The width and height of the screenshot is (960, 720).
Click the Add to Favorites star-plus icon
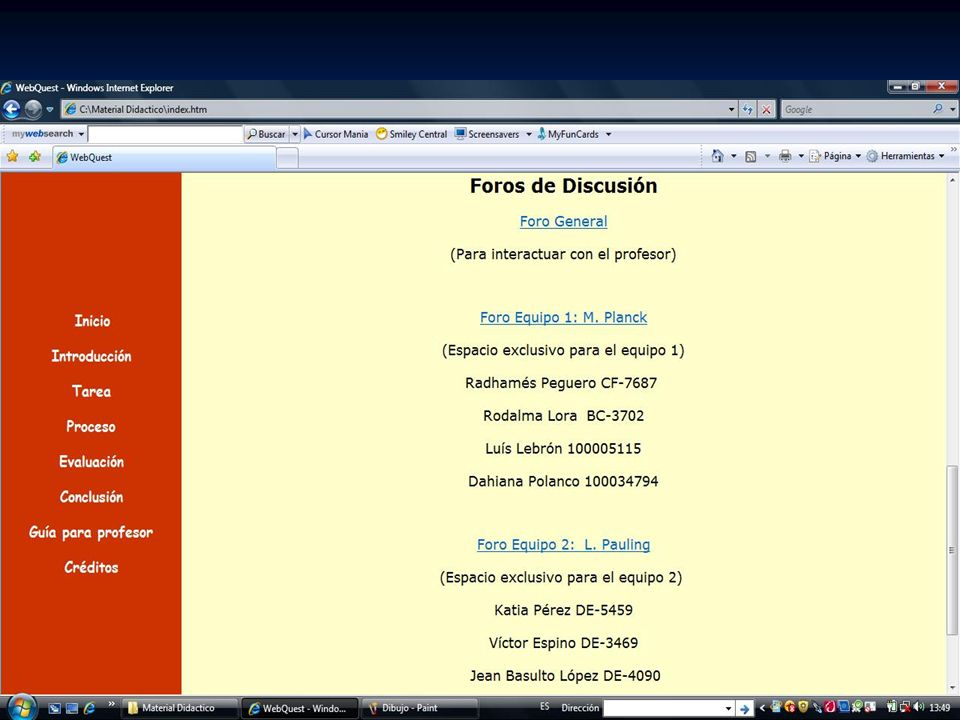pos(35,157)
